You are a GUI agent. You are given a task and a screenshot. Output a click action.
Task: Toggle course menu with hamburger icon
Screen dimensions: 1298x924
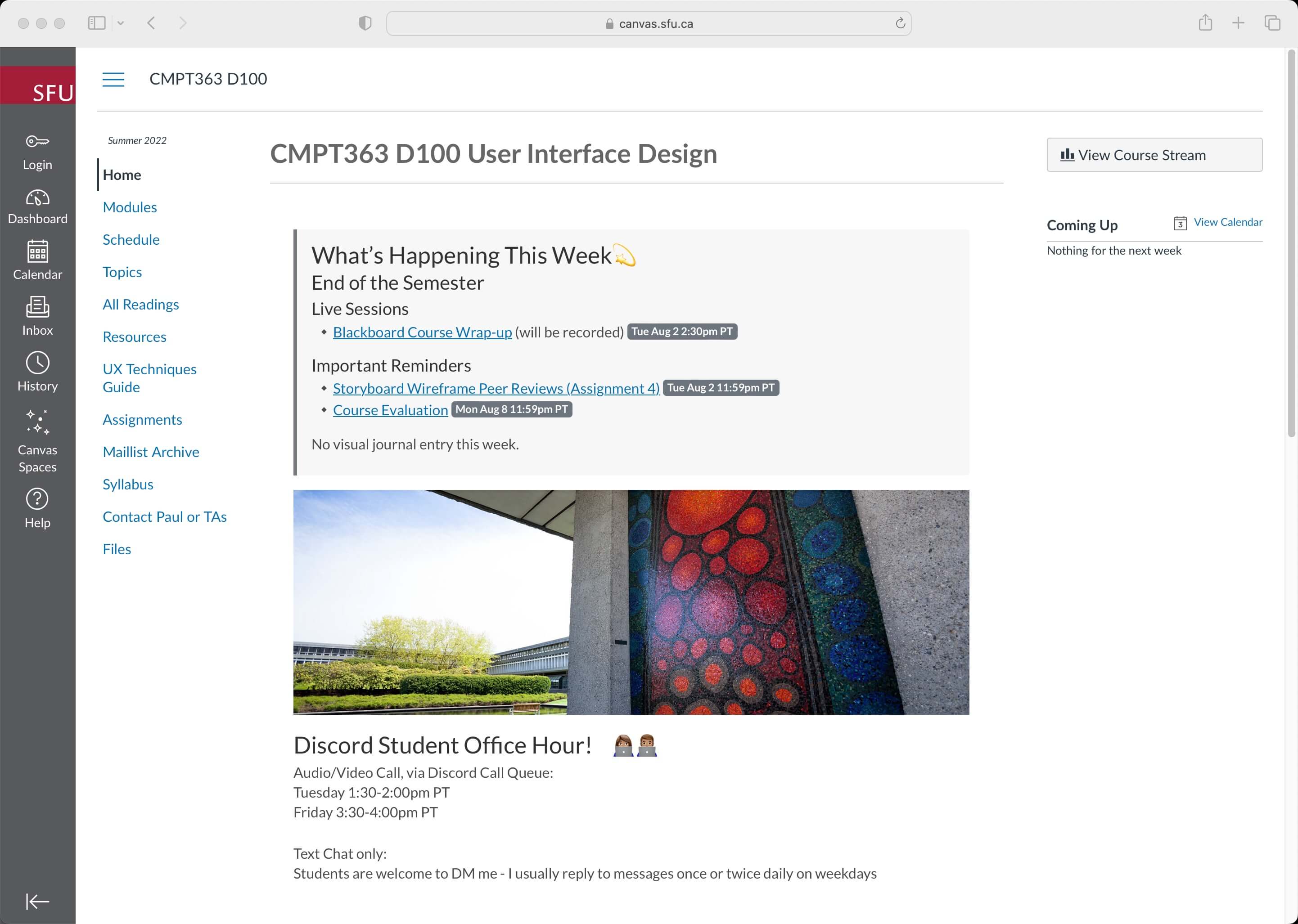[113, 79]
